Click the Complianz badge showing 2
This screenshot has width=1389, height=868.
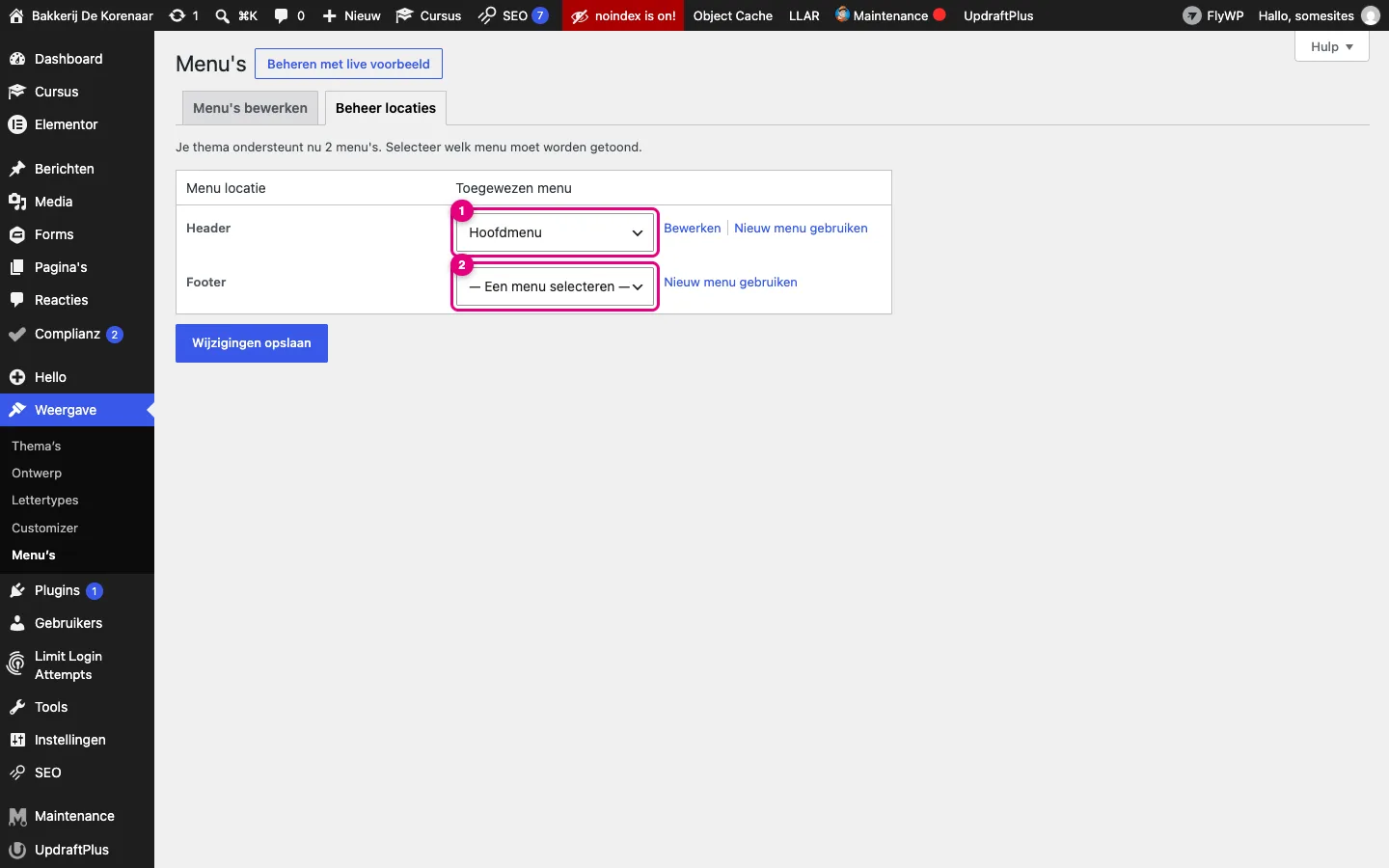pyautogui.click(x=115, y=335)
